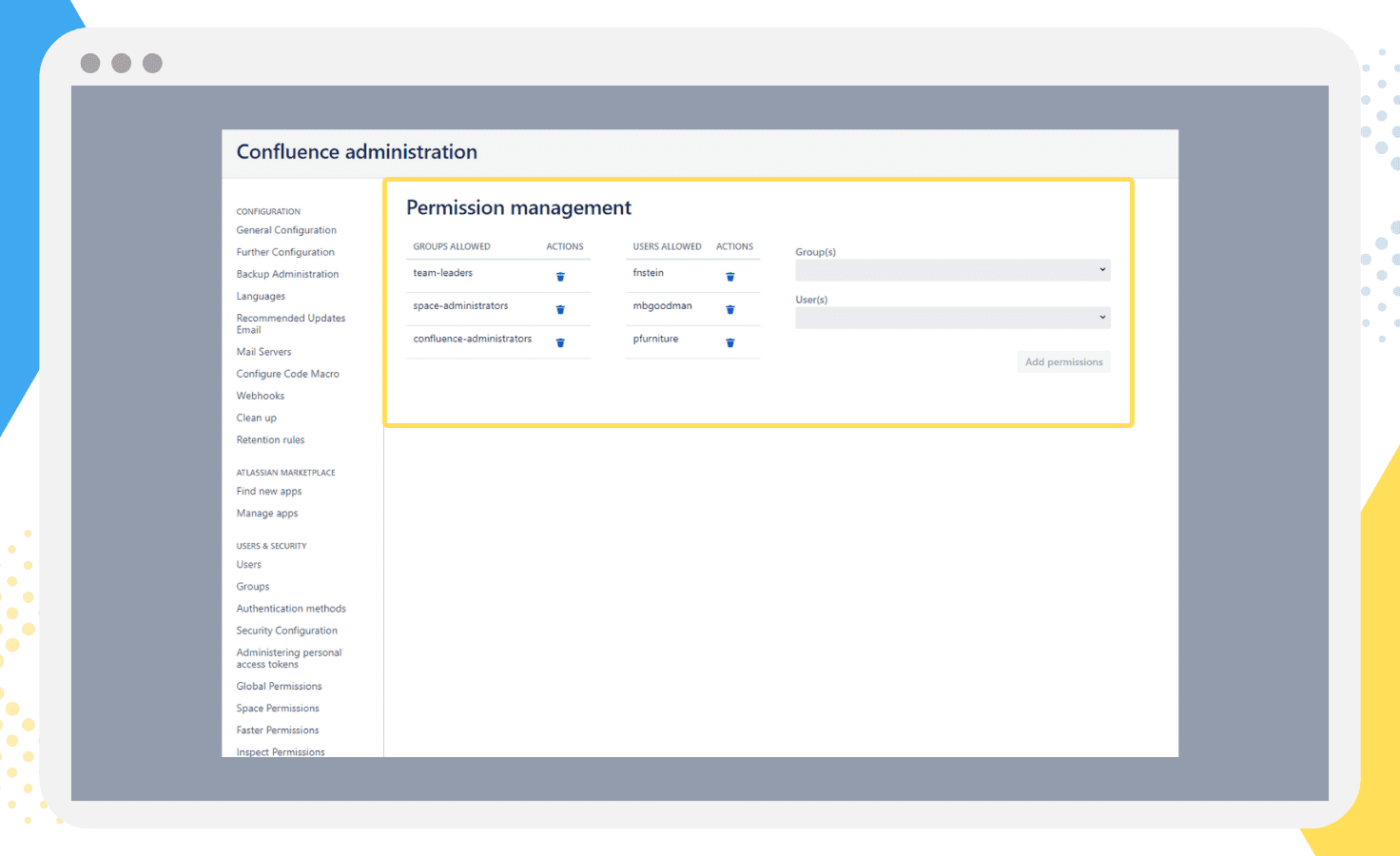Screen dimensions: 1400x856
Task: Remove user pfurniture with the trash icon
Action: pyautogui.click(x=730, y=342)
